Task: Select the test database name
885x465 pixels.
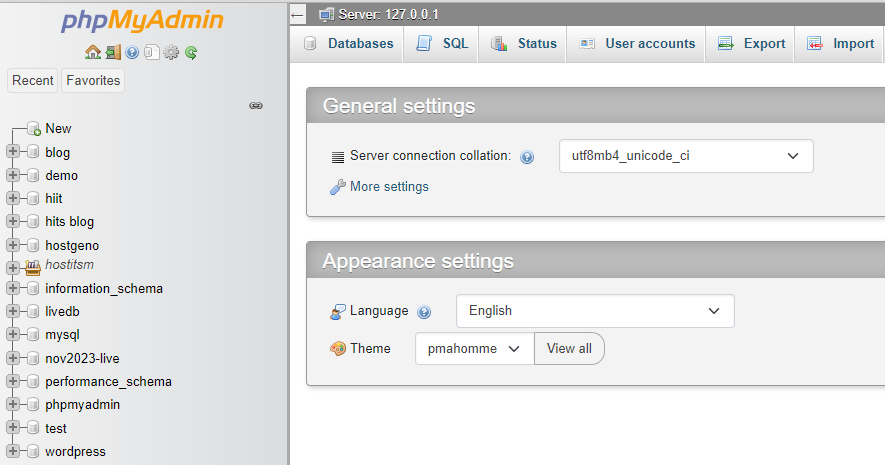Action: (56, 428)
